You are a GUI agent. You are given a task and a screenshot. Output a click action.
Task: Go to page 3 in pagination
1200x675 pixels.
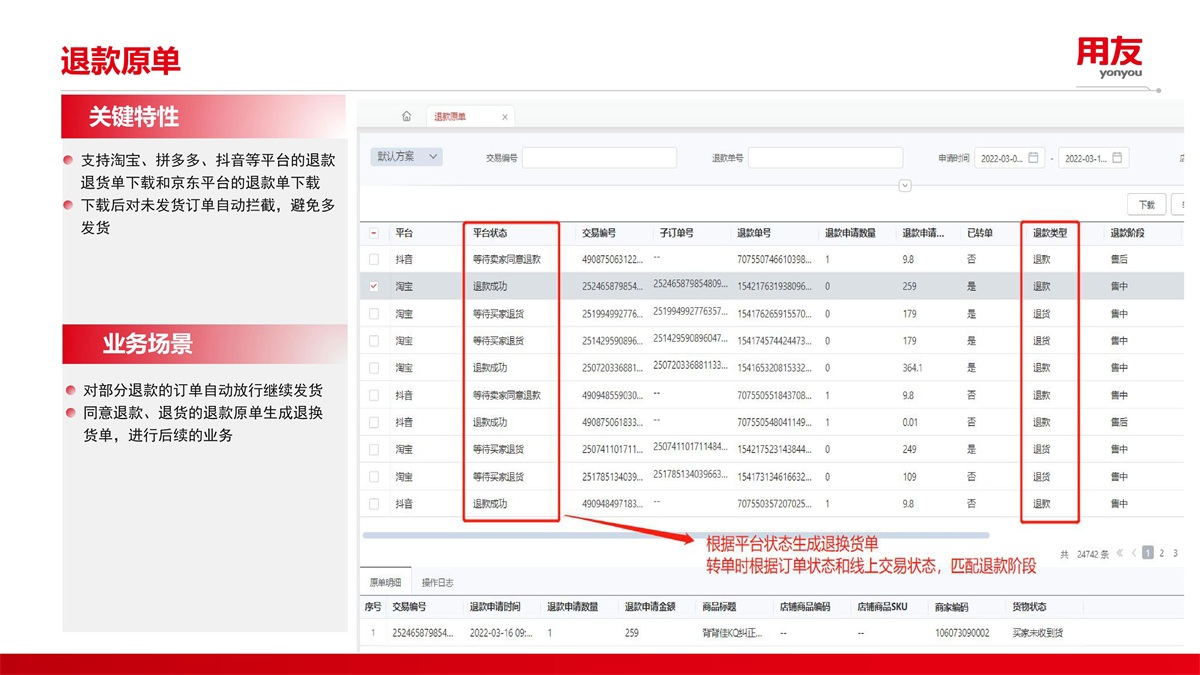(x=1175, y=552)
